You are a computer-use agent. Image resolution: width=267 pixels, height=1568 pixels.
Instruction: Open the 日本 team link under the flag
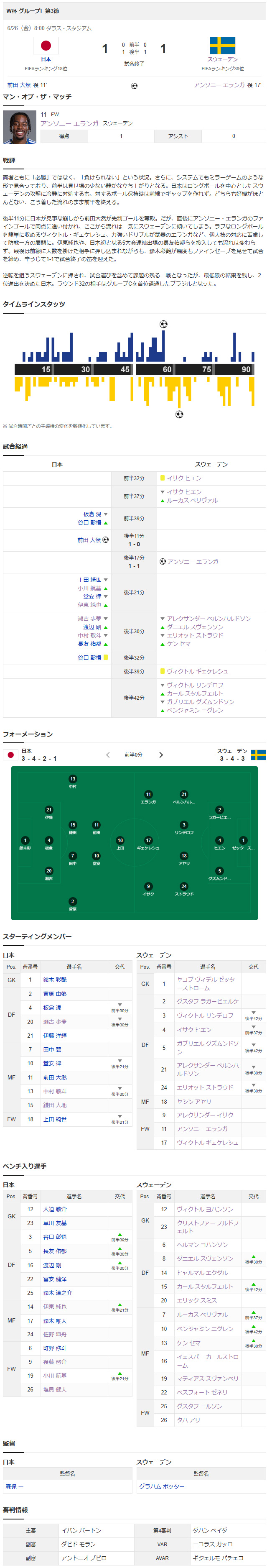click(46, 60)
